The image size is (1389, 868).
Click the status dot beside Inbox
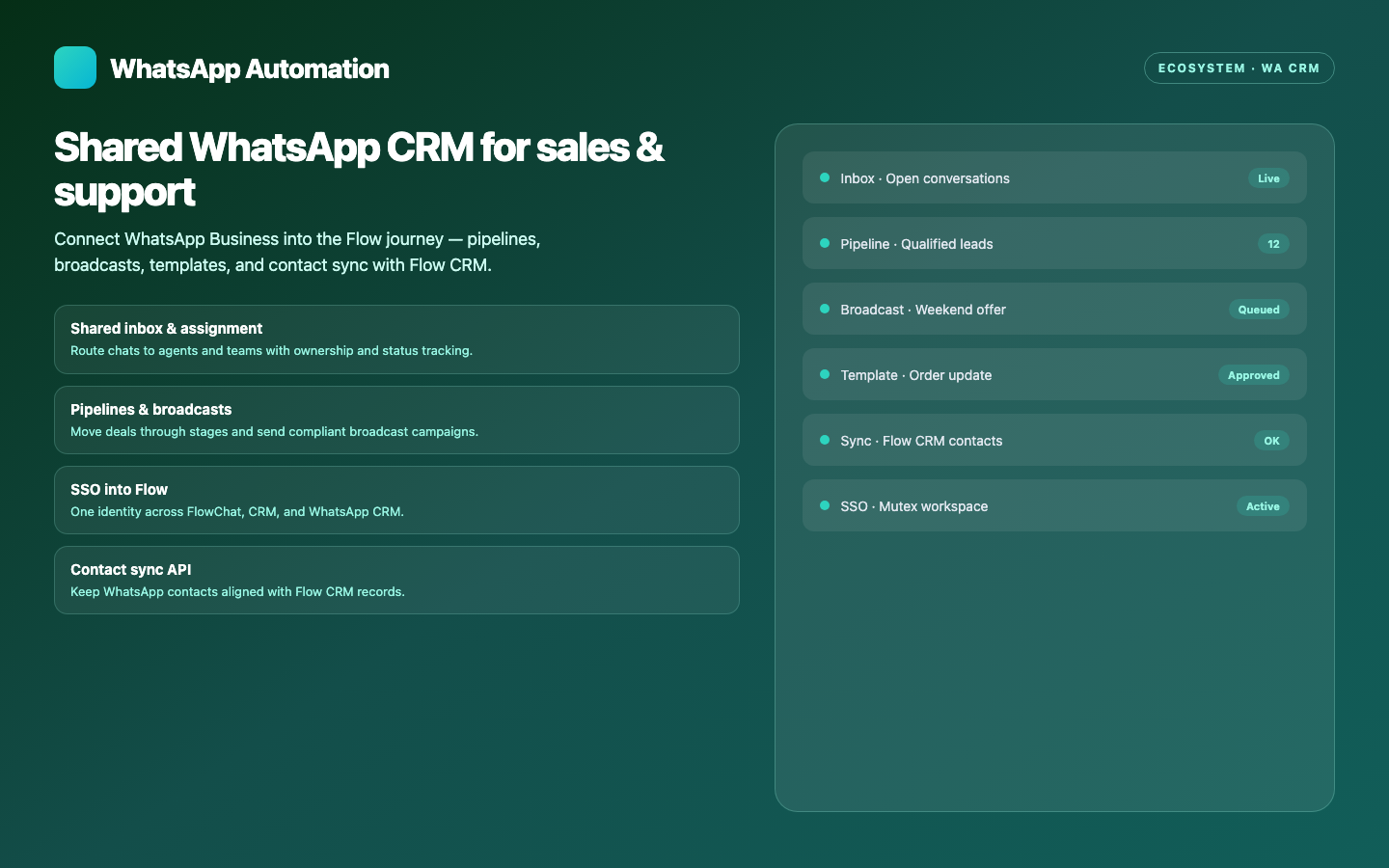[825, 177]
